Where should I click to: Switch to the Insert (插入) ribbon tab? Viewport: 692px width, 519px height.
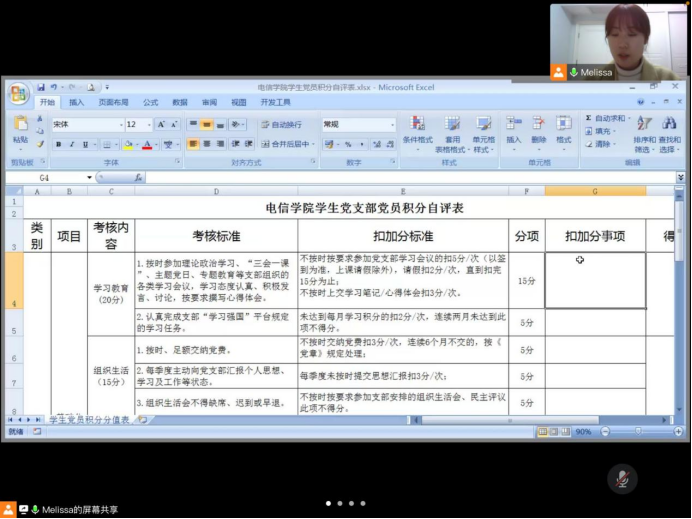click(77, 102)
